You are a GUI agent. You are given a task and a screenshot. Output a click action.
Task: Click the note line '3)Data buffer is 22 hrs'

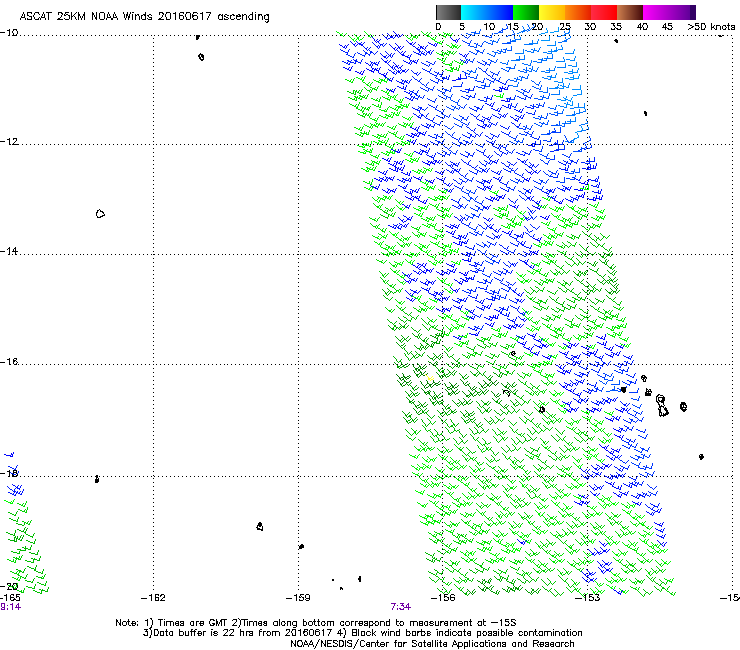click(x=362, y=633)
